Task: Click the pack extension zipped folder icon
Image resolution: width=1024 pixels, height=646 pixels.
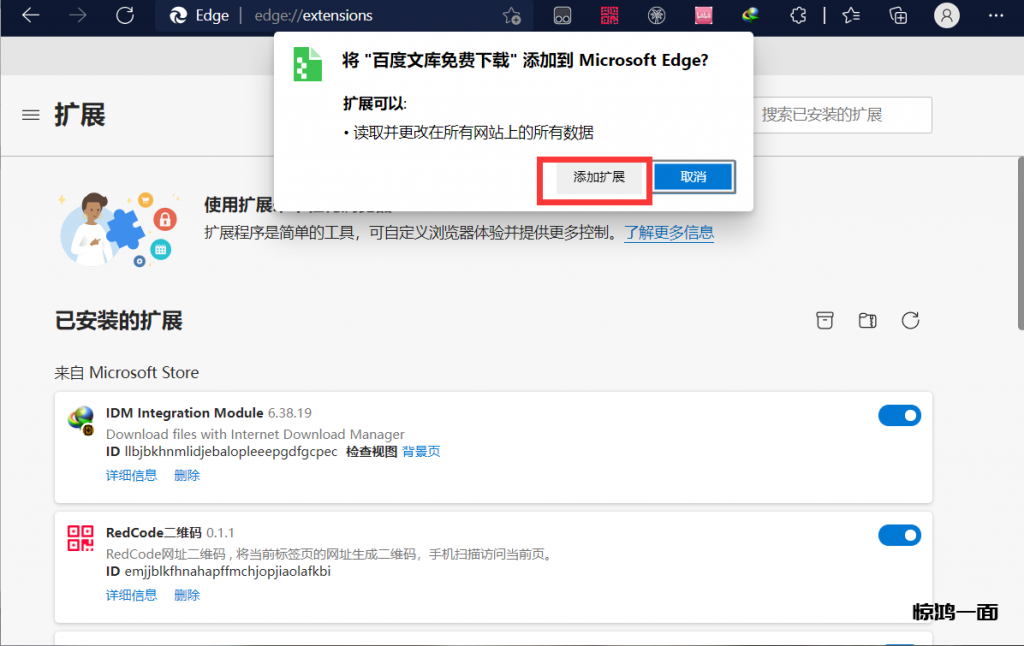Action: [x=867, y=320]
